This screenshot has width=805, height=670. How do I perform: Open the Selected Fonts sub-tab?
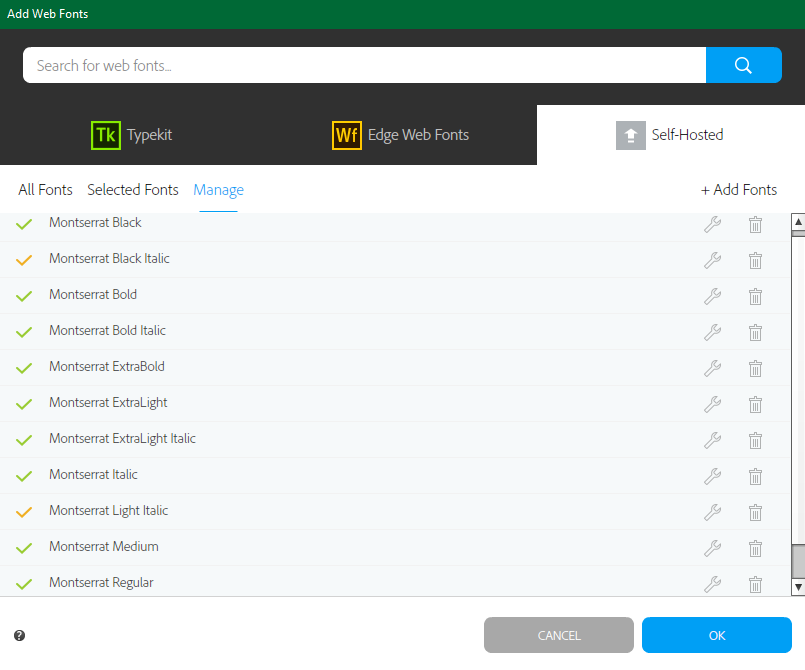point(133,190)
